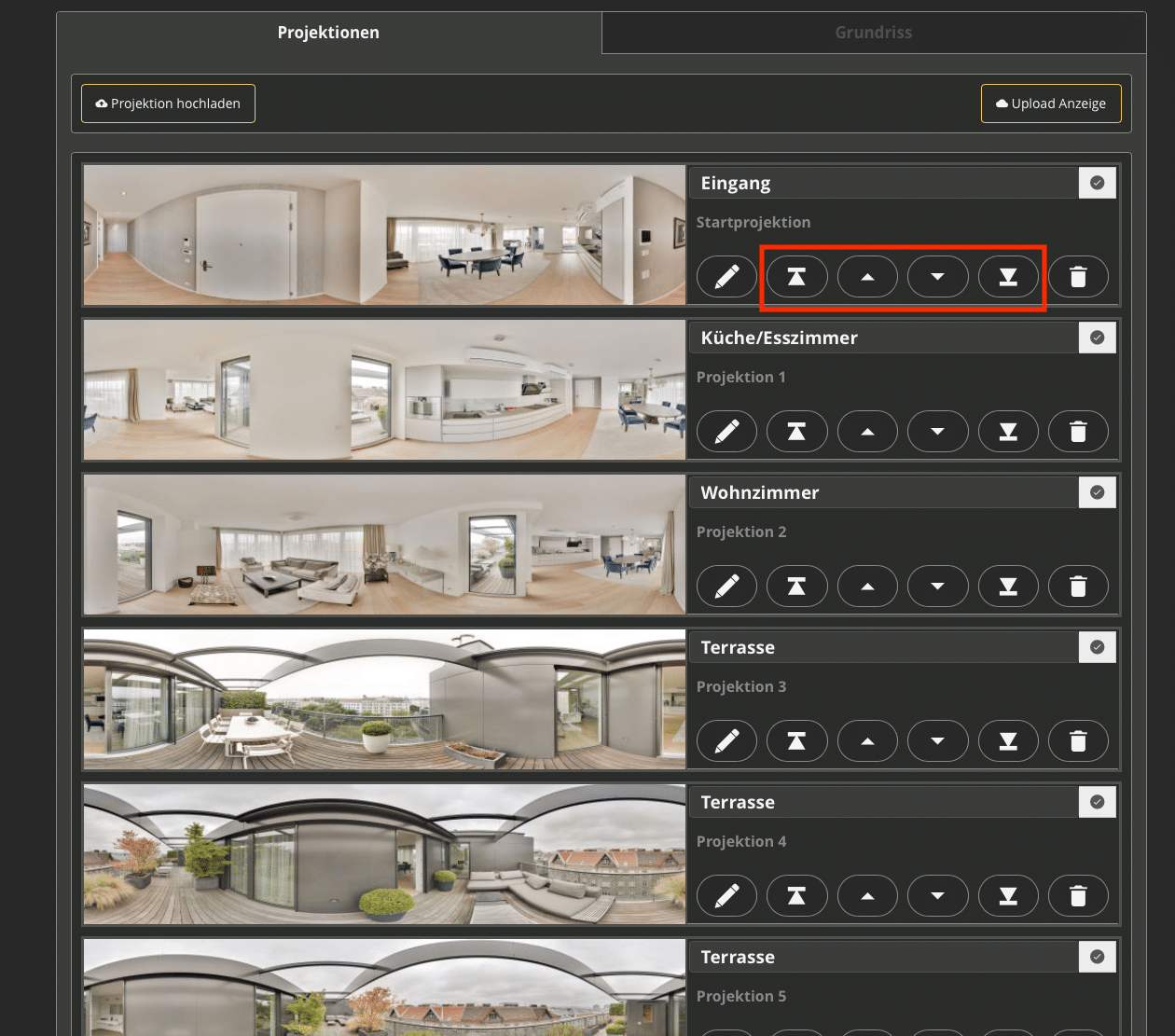Move Projektion 4 Terrasse to top
The height and width of the screenshot is (1036, 1175).
796,896
